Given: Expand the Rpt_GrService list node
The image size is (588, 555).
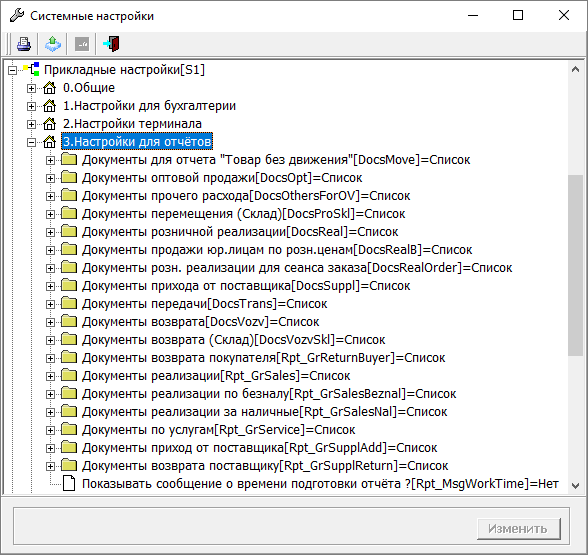Looking at the screenshot, I should (50, 430).
